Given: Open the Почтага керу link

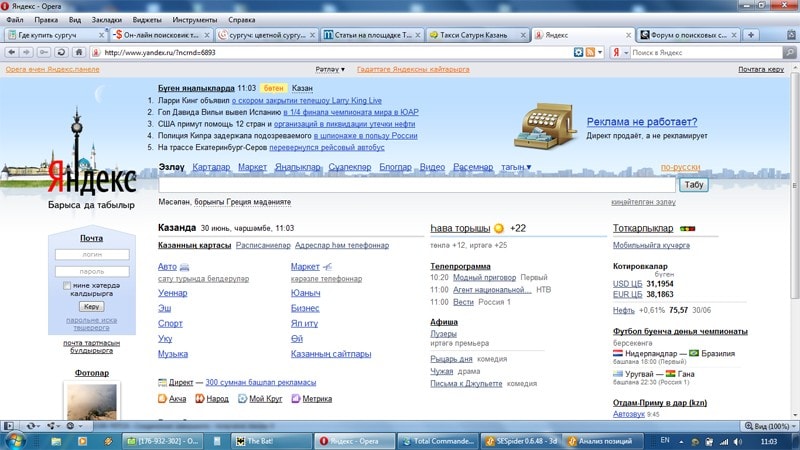Looking at the screenshot, I should (x=761, y=69).
